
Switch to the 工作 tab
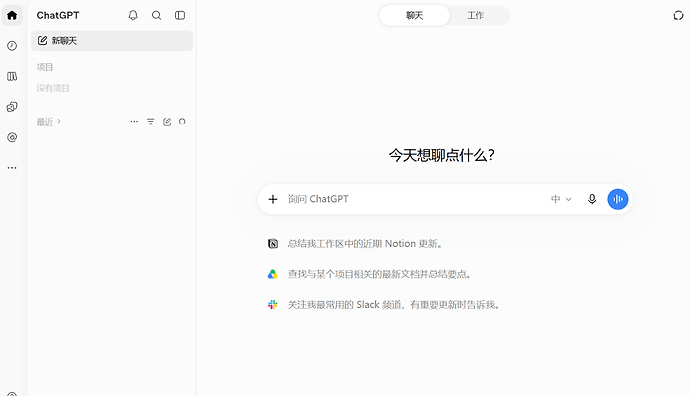tap(475, 15)
